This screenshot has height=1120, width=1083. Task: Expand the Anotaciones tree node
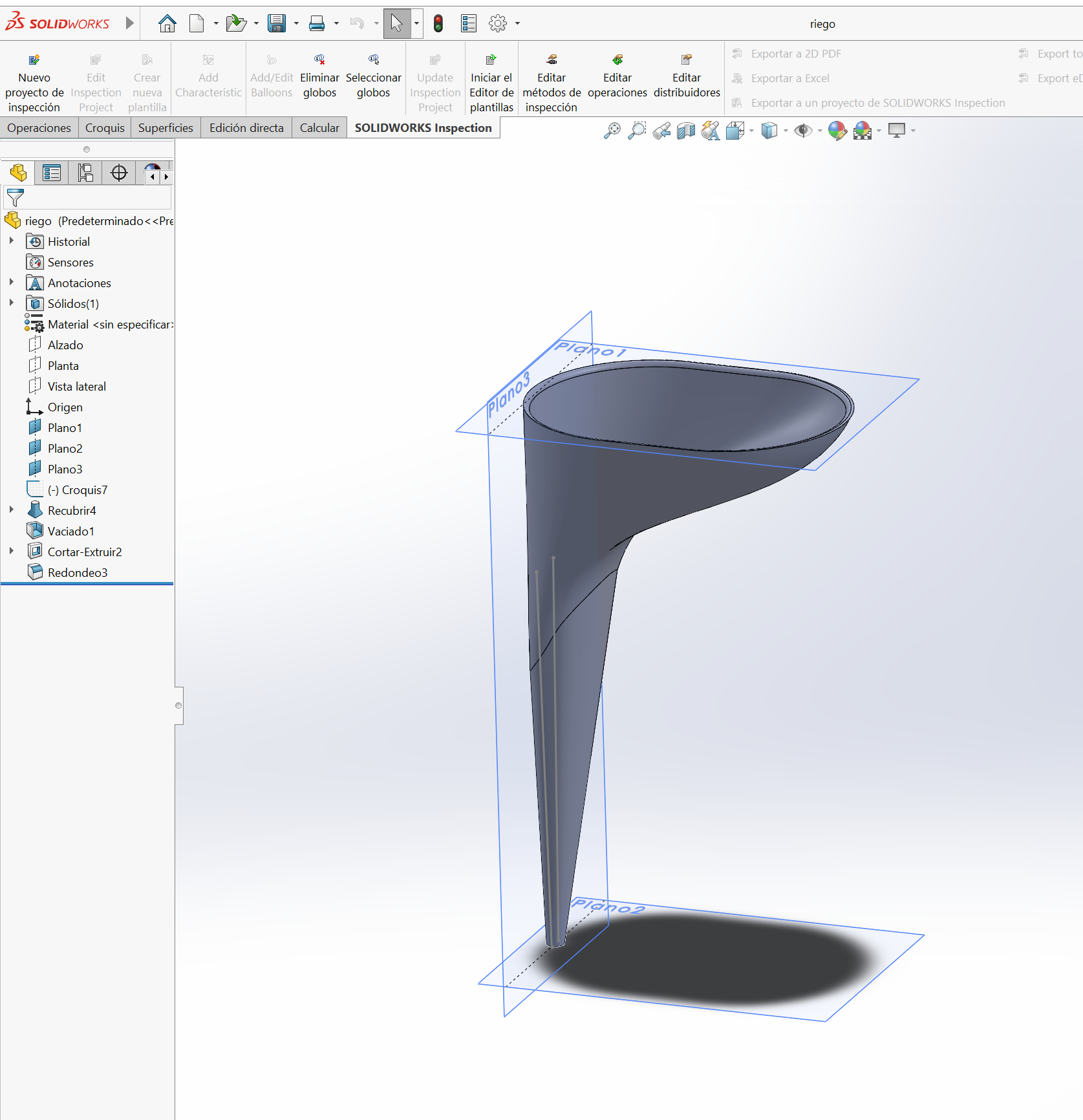click(12, 283)
